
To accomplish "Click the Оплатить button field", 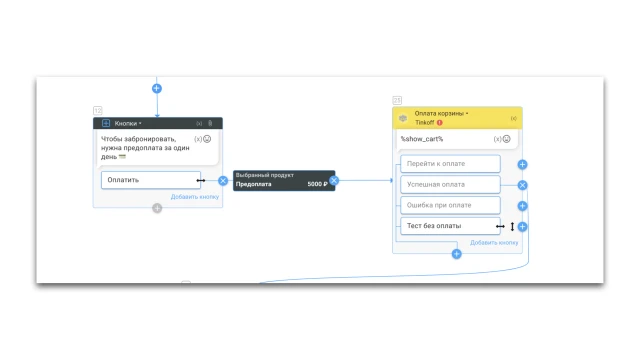I will [151, 180].
